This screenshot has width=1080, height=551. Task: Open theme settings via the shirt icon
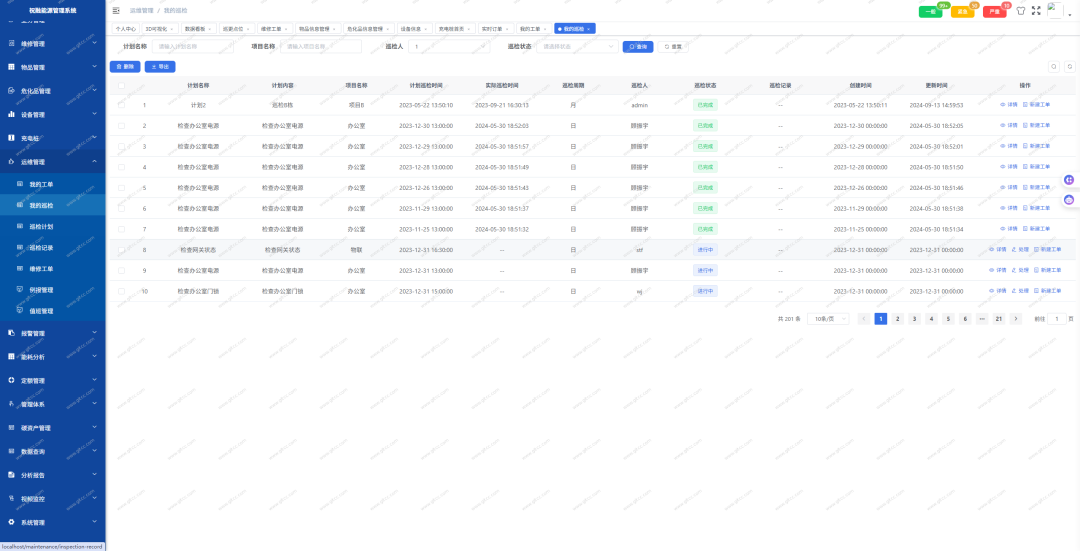point(1021,11)
